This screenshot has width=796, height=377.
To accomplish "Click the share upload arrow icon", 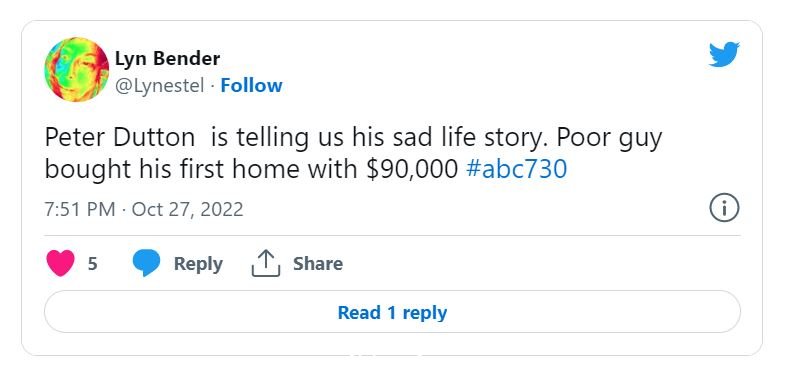I will (x=266, y=263).
